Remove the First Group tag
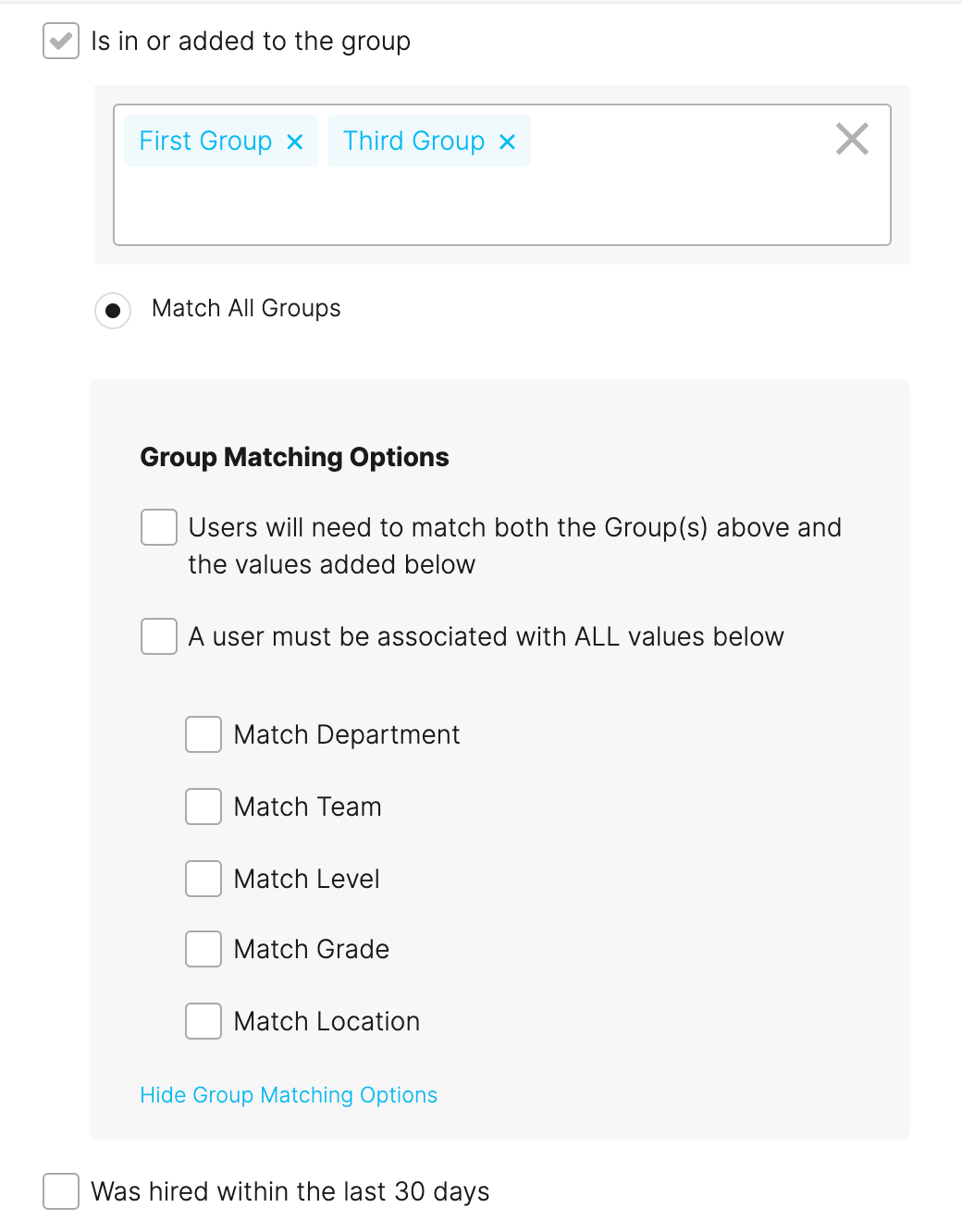The height and width of the screenshot is (1232, 962). 295,142
